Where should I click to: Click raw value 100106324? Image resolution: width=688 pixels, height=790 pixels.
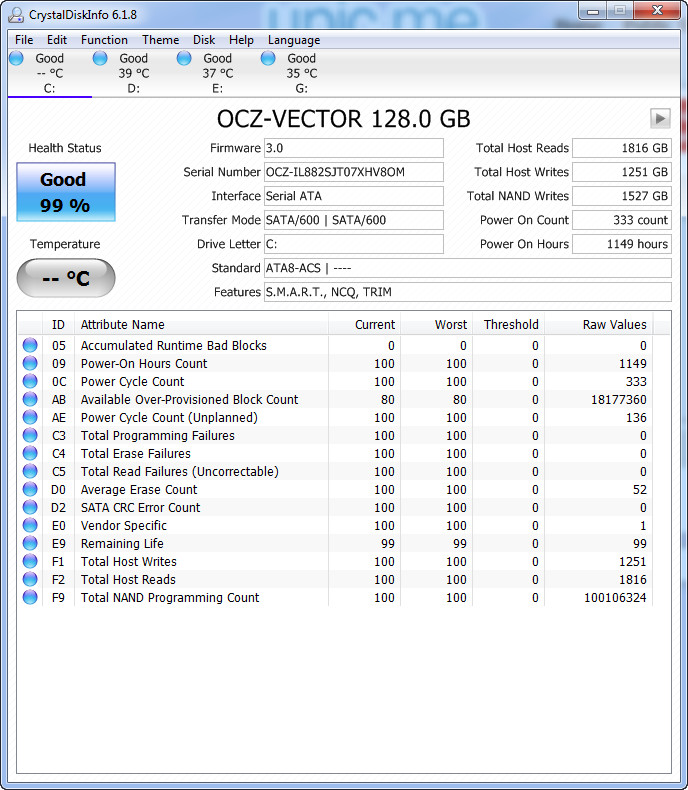point(615,598)
